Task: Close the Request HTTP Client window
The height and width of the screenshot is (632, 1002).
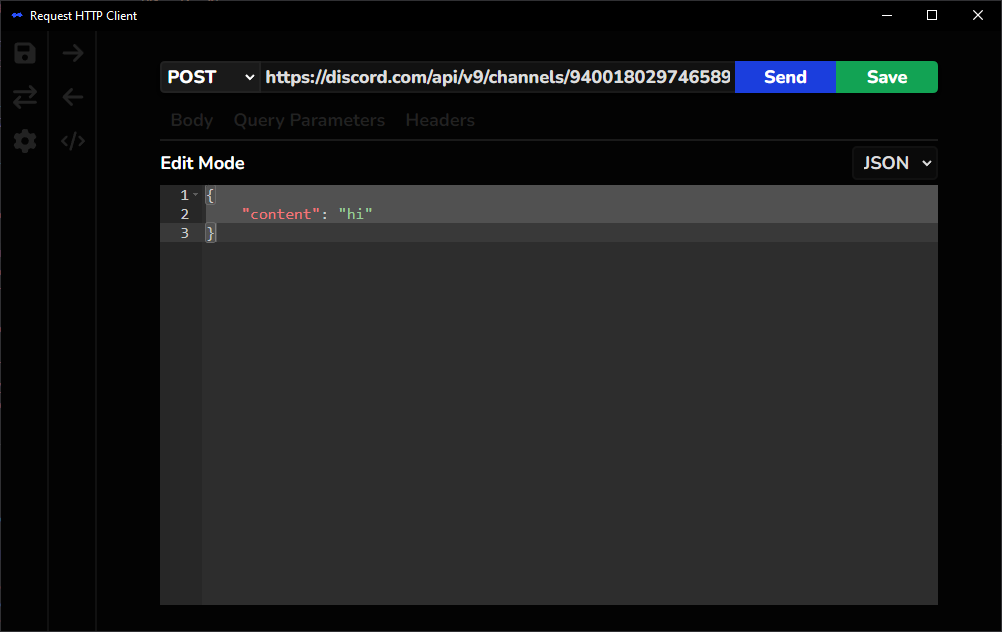Action: [x=978, y=15]
